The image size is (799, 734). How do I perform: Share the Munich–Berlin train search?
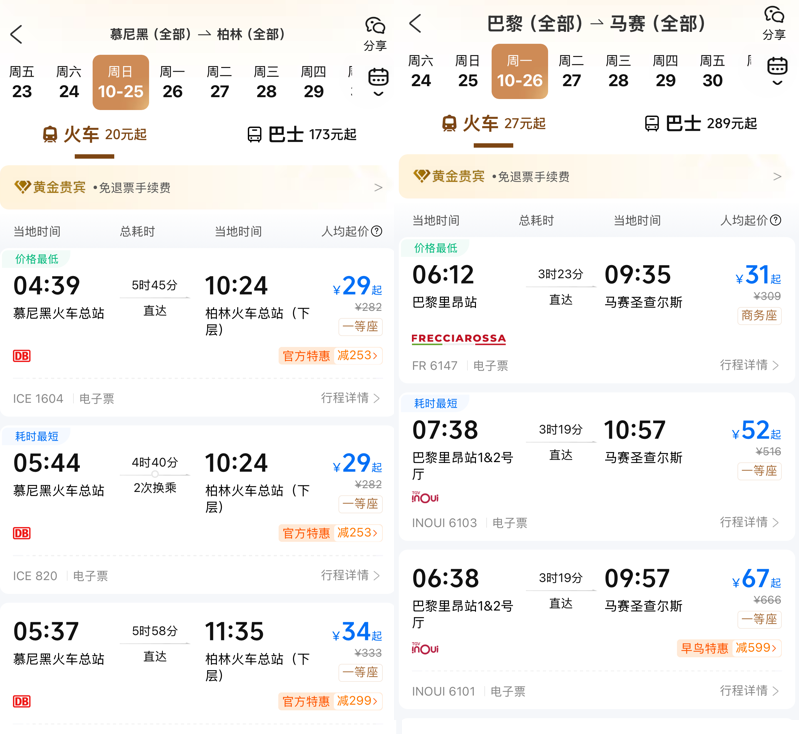(376, 34)
